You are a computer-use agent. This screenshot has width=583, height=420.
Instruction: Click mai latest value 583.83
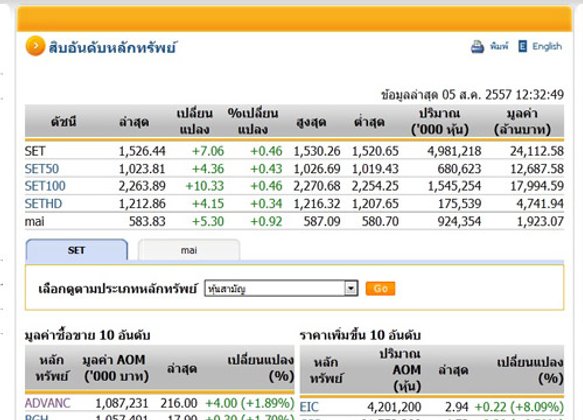[147, 222]
